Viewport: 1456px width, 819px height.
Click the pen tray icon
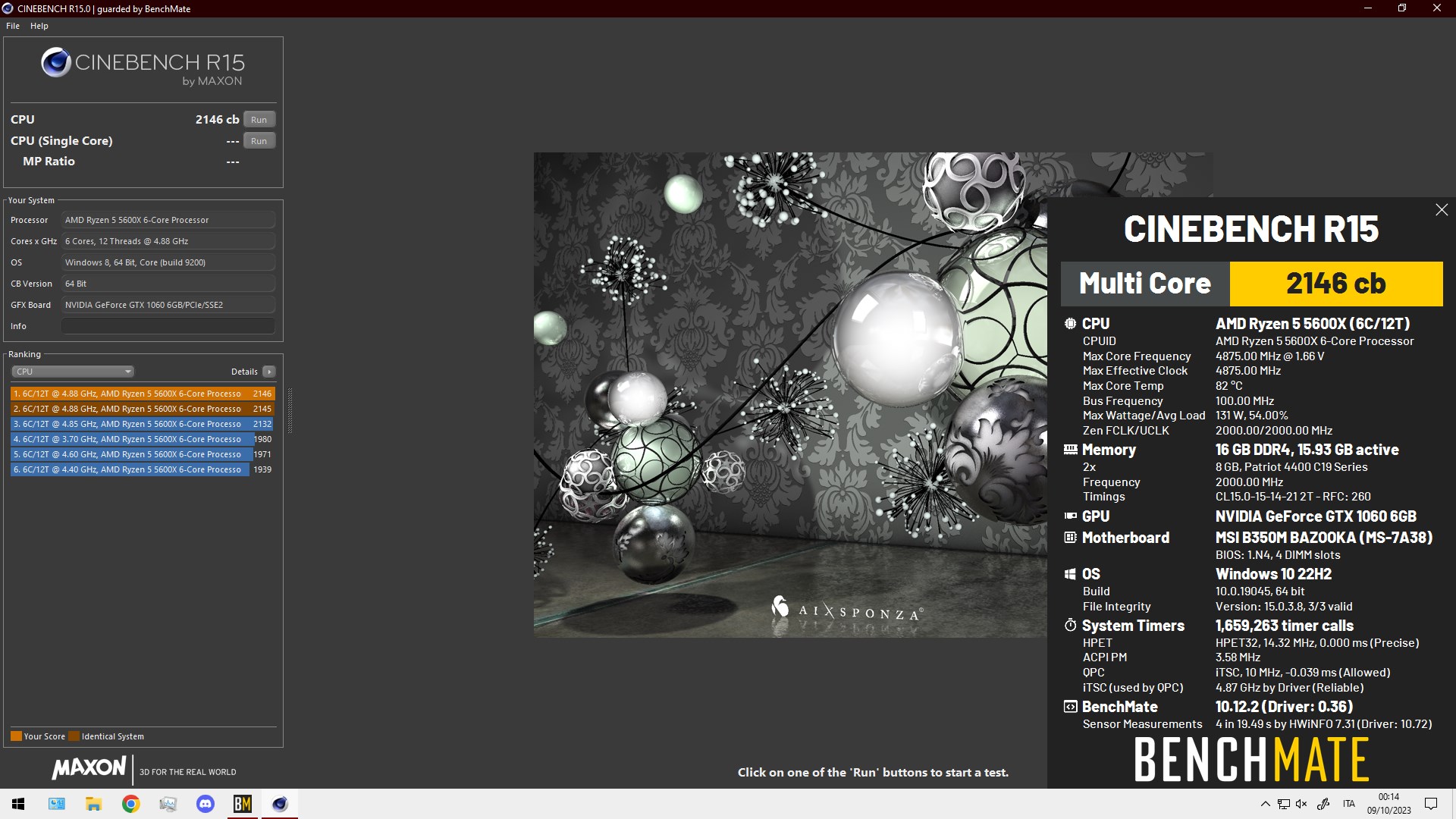tap(1323, 804)
